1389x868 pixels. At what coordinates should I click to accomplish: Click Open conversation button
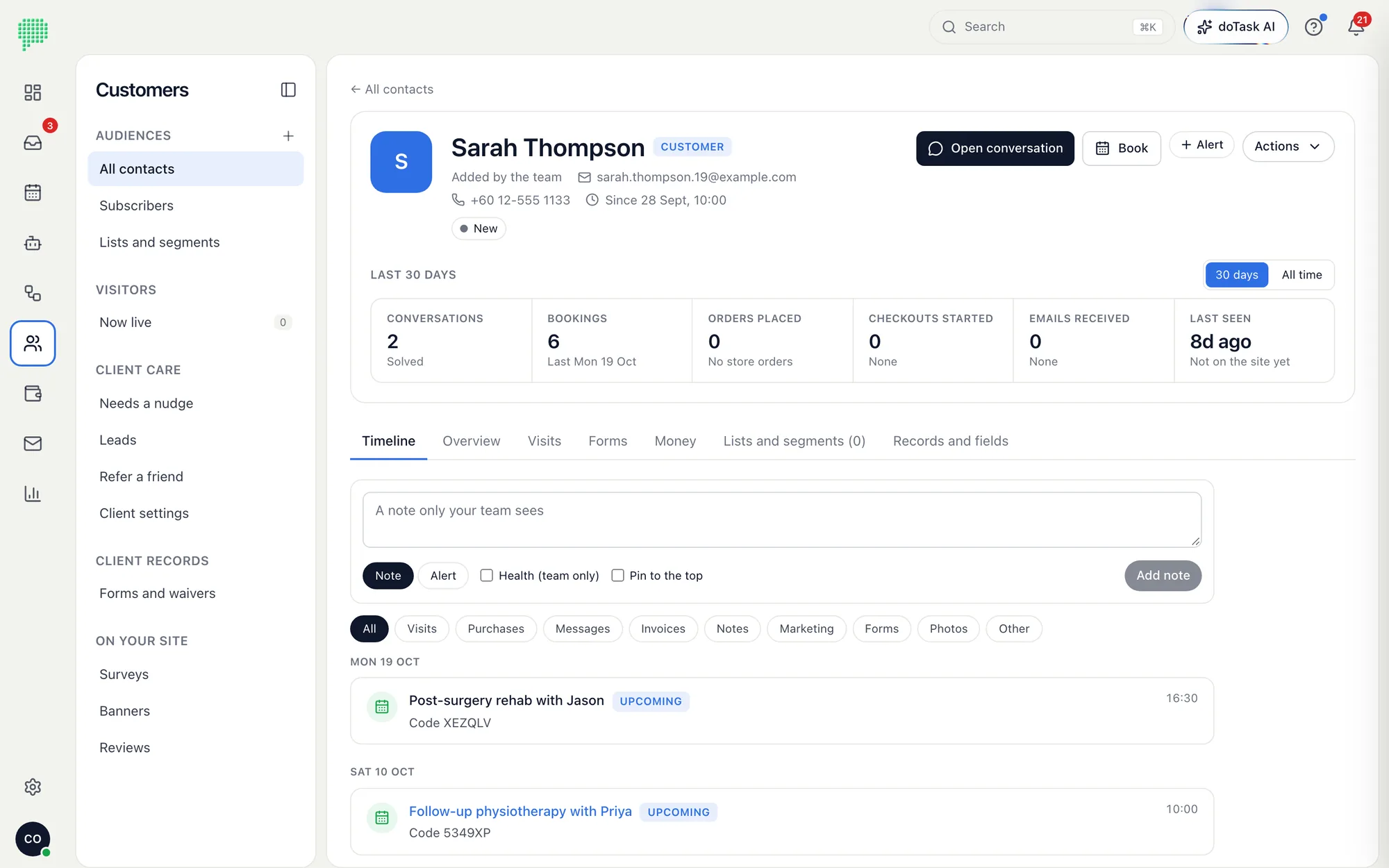995,149
